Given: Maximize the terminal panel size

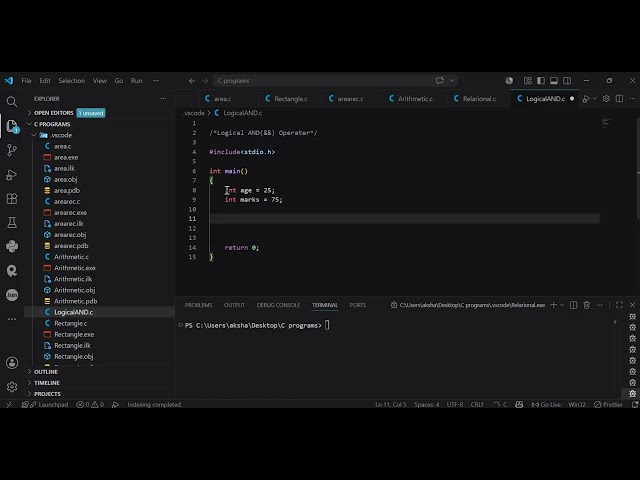Looking at the screenshot, I should click(619, 305).
